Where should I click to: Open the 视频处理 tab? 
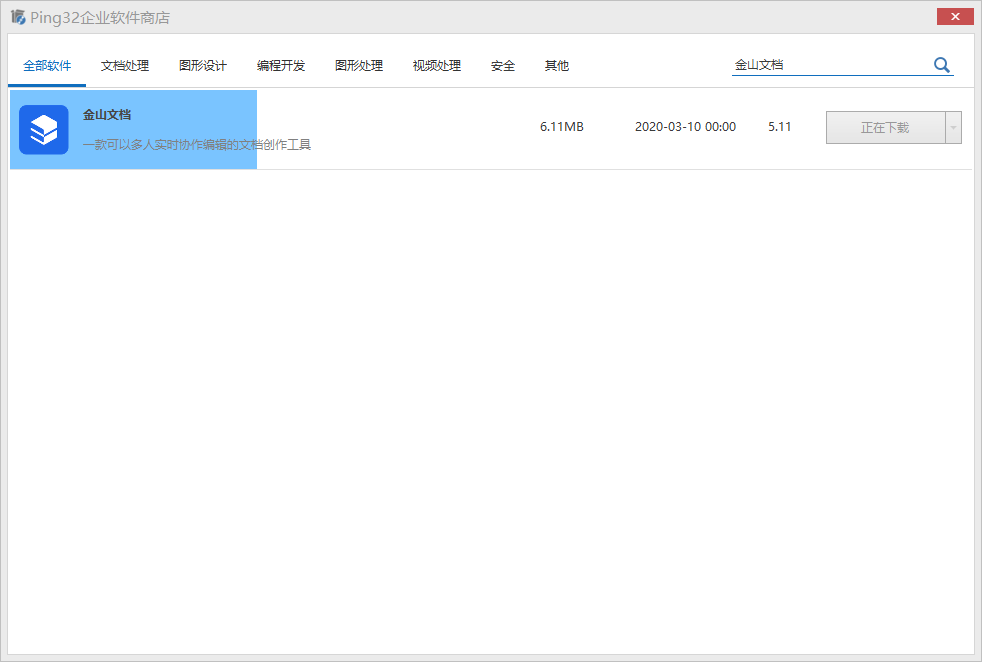[437, 66]
